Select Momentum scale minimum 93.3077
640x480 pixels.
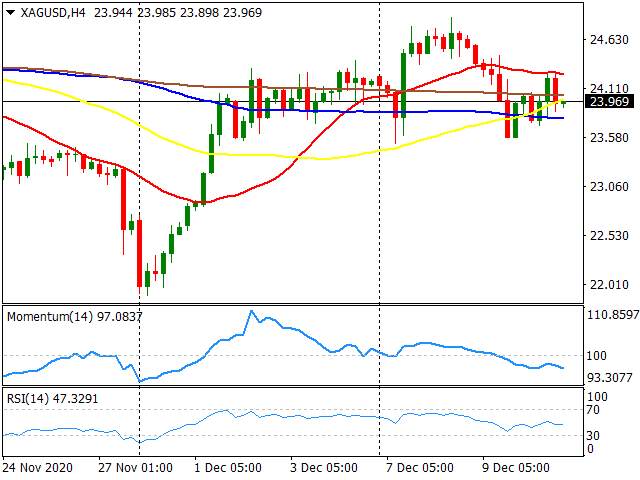pyautogui.click(x=610, y=378)
